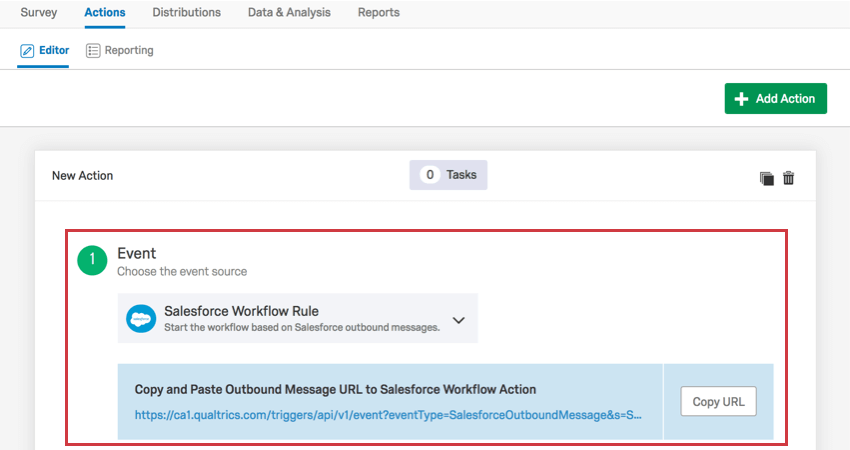Click the 0 Tasks badge
This screenshot has height=450, width=850.
point(448,175)
